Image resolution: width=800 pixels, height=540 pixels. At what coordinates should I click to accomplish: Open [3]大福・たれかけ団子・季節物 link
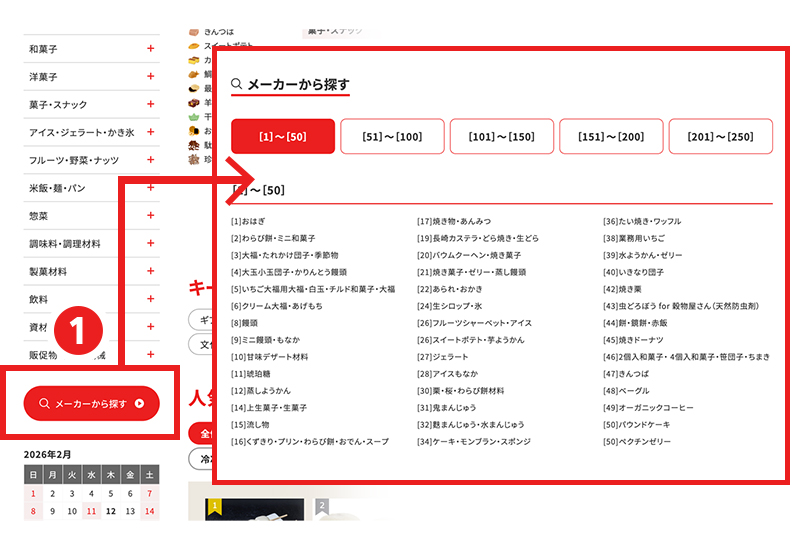tap(284, 255)
